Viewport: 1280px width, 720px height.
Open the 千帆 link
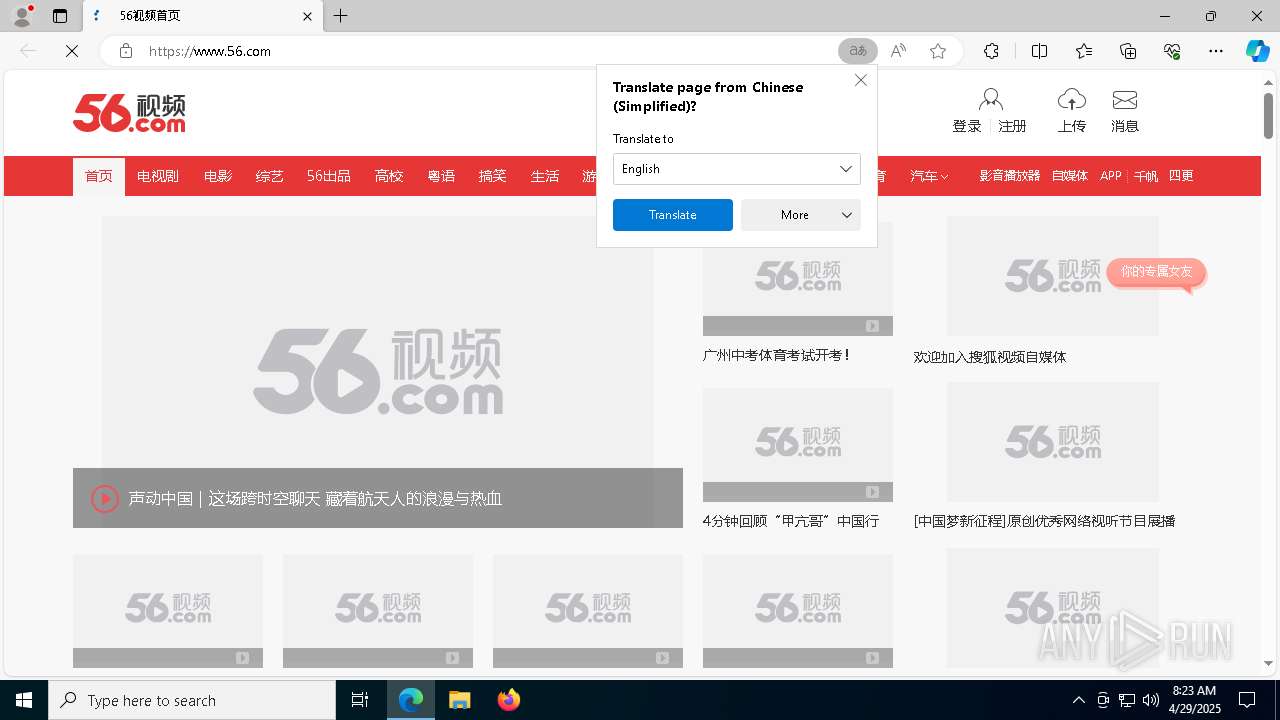tap(1146, 176)
